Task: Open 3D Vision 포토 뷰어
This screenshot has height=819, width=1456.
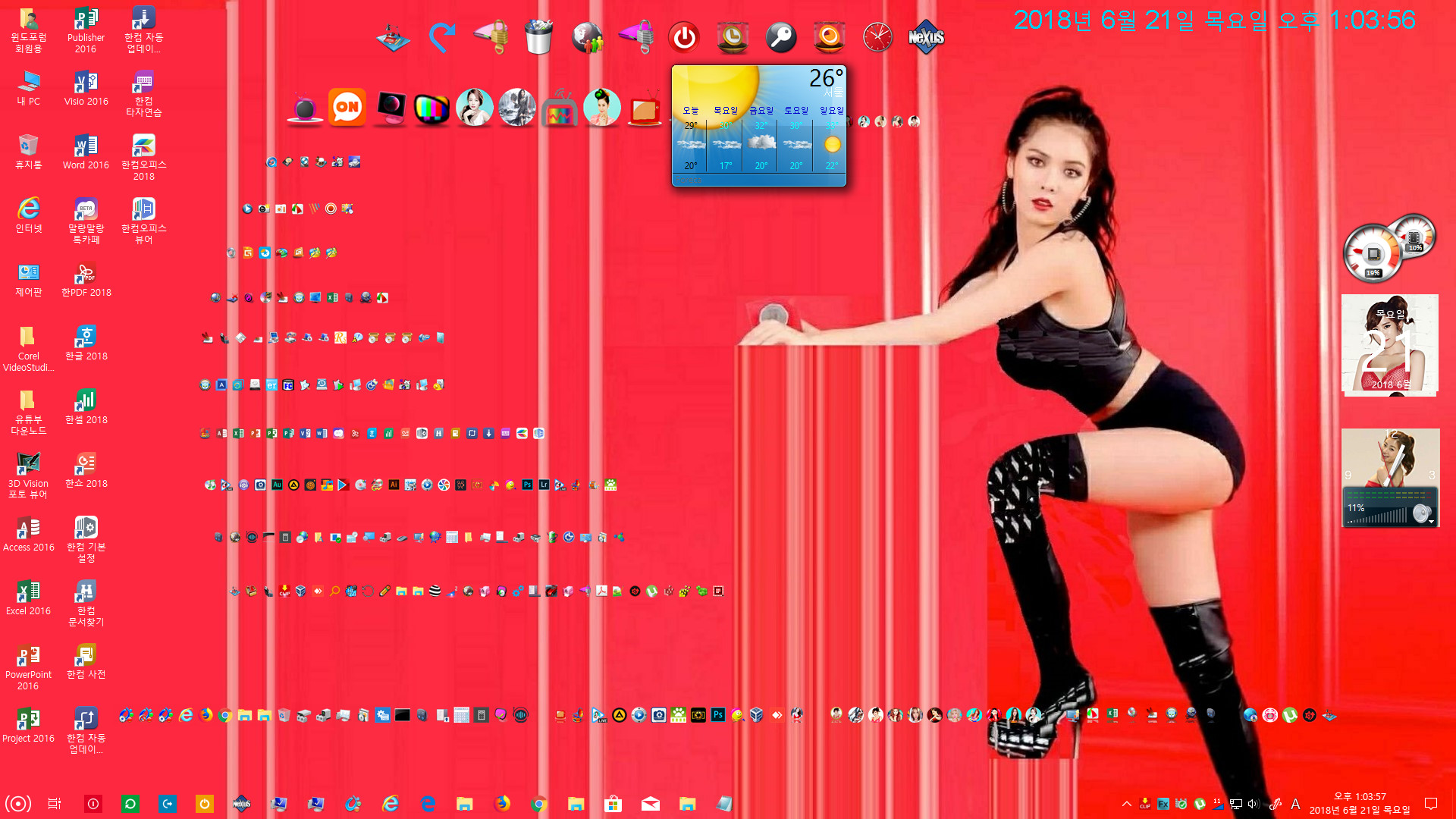Action: click(27, 462)
